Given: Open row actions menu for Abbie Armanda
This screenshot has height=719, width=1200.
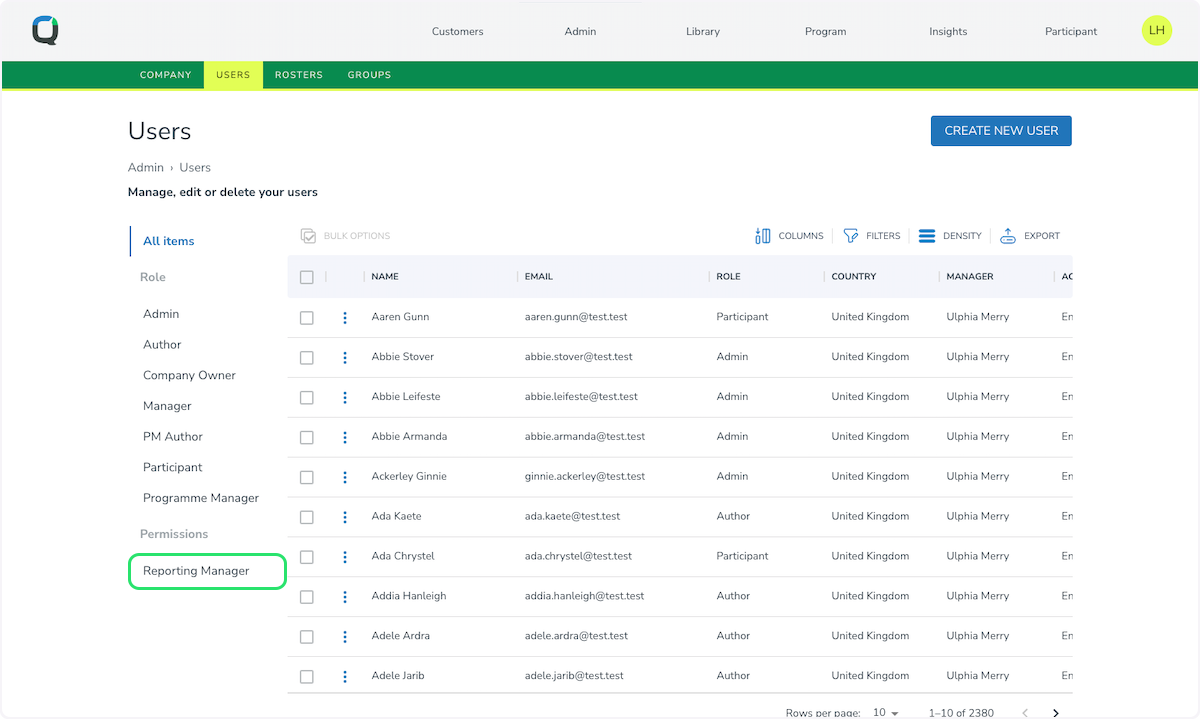Looking at the screenshot, I should coord(345,437).
